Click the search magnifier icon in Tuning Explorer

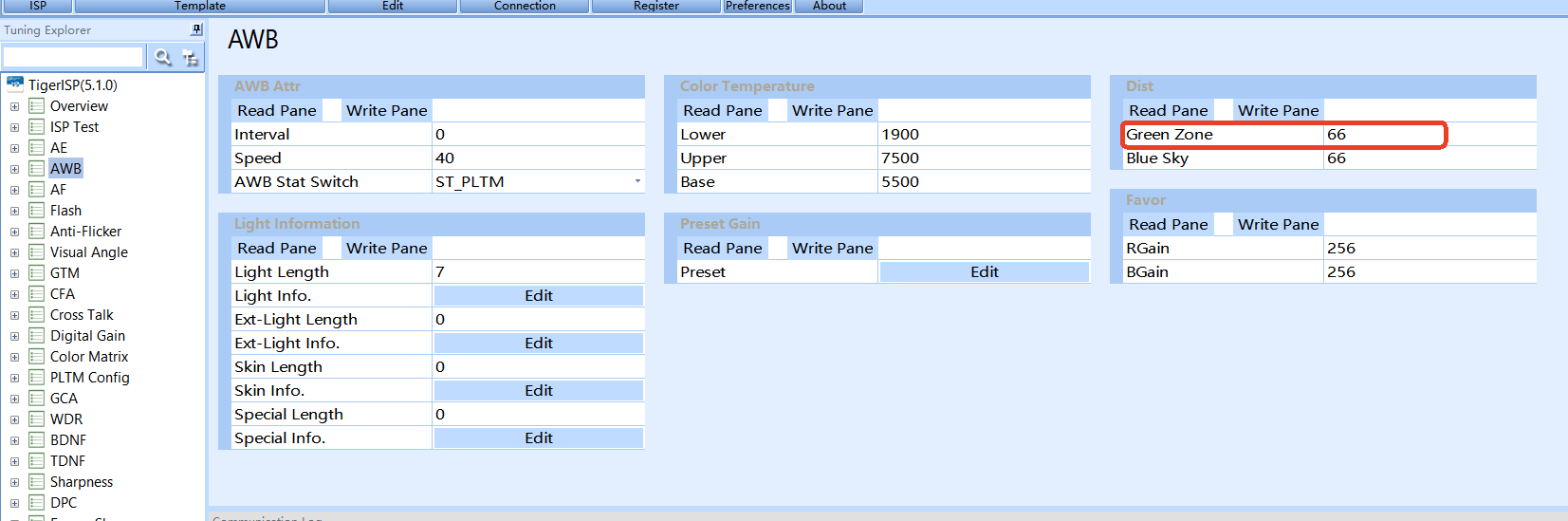coord(163,58)
